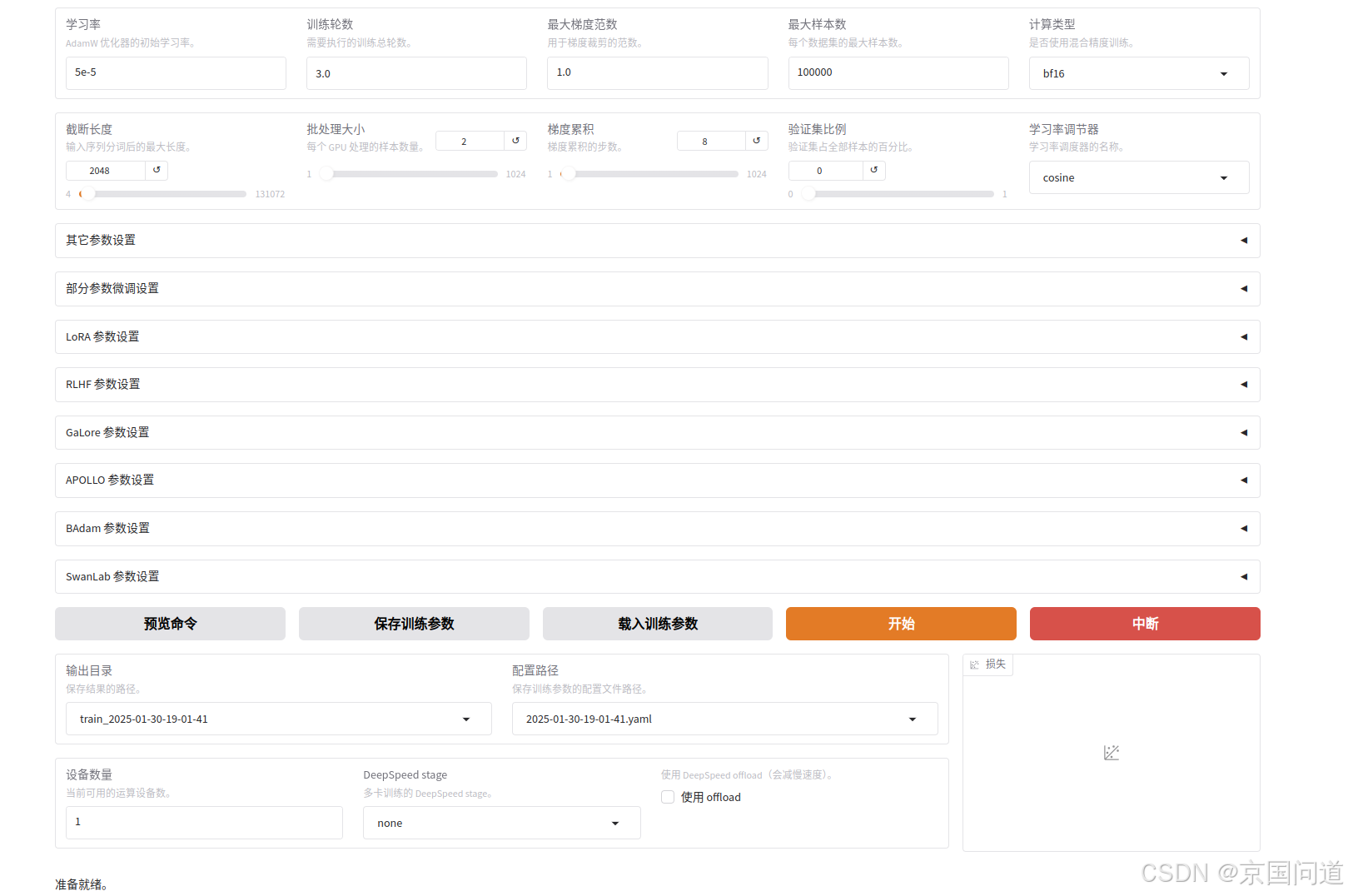Click the 最大样本数 input field
This screenshot has height=896, width=1348.
898,73
